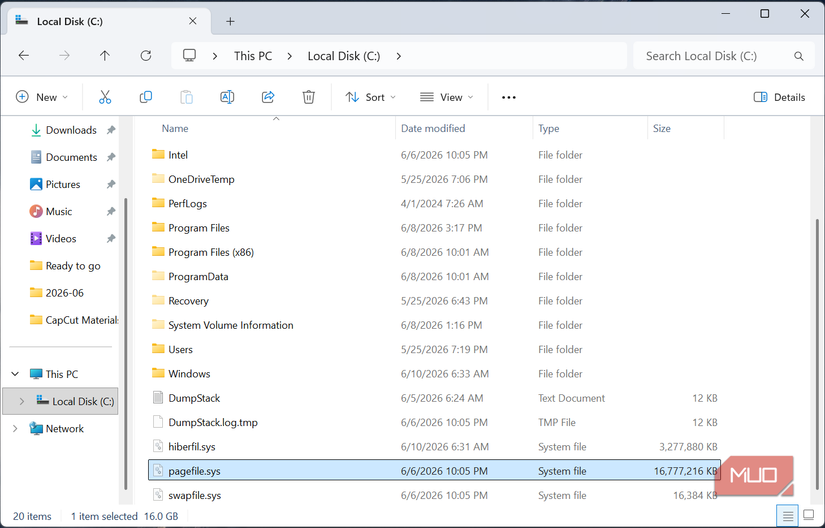
Task: Click the search magnifier icon
Action: 799,56
